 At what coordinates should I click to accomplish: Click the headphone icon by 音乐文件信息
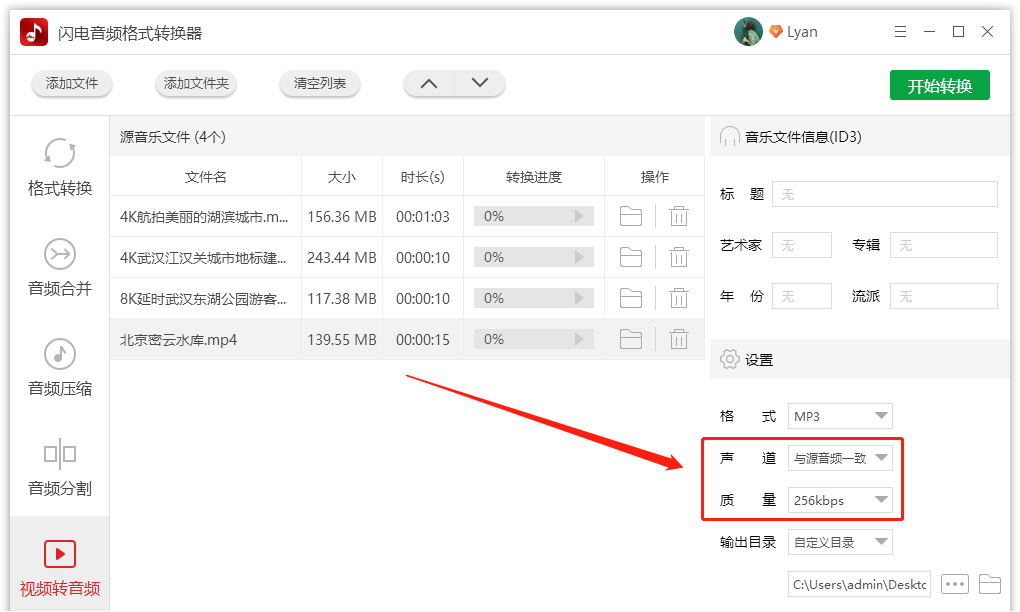click(729, 137)
